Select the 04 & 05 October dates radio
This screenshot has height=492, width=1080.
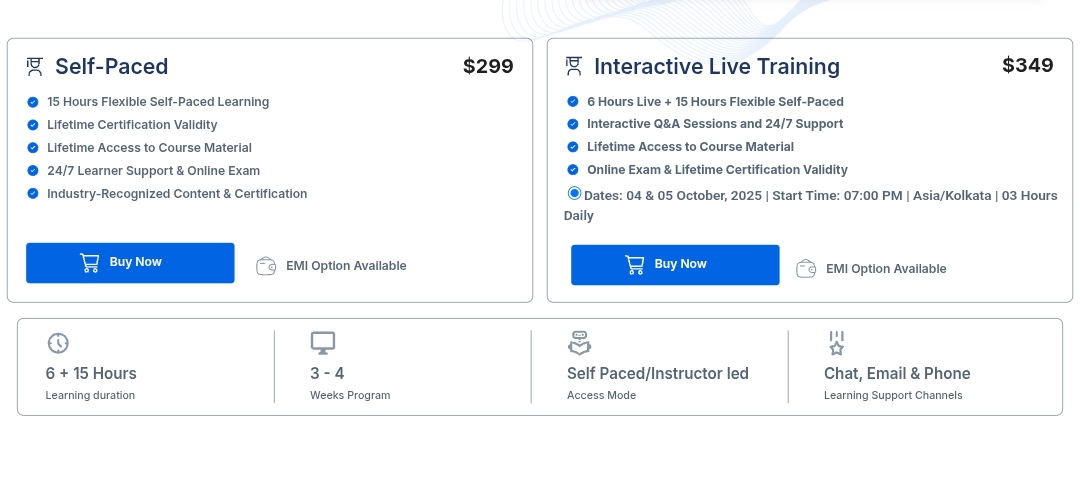(x=574, y=194)
